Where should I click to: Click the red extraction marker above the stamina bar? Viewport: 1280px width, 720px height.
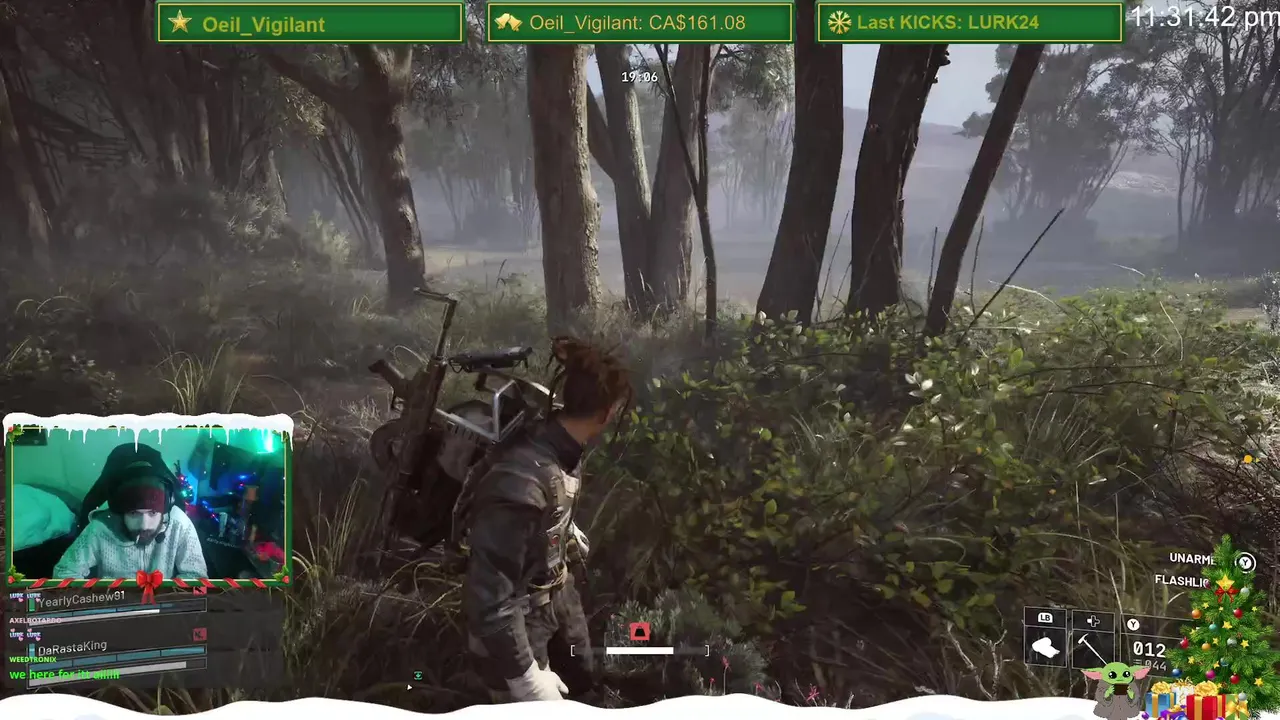click(640, 632)
